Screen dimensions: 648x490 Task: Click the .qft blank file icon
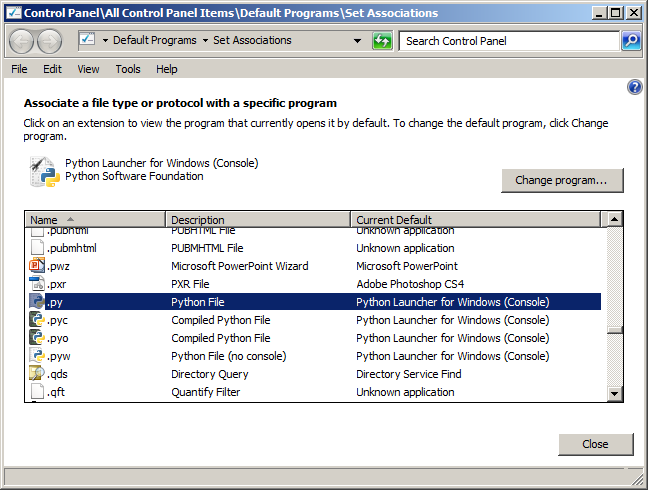(37, 391)
